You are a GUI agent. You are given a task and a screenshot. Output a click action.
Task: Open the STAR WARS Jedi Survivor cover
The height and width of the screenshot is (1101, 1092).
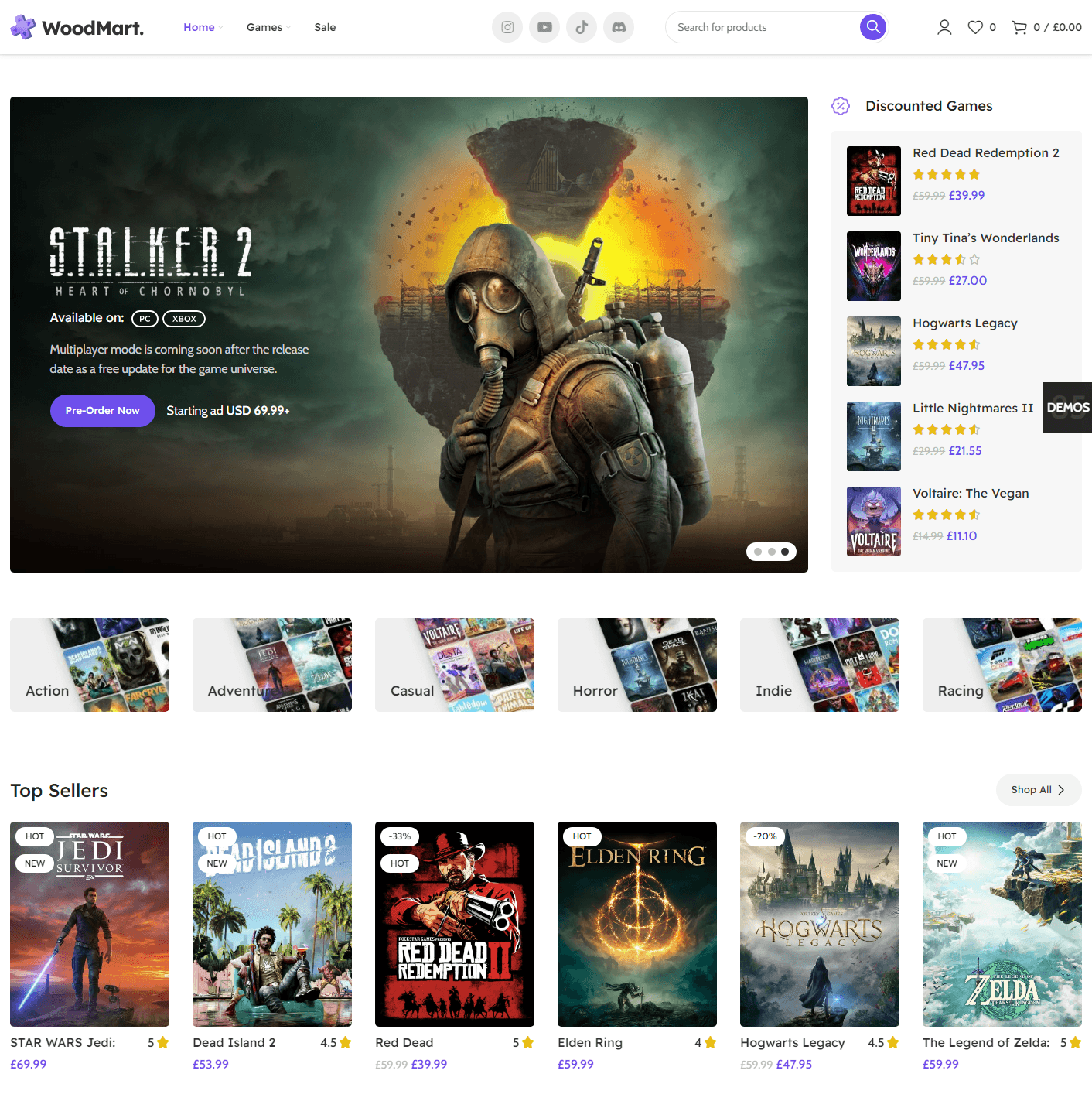pos(90,924)
